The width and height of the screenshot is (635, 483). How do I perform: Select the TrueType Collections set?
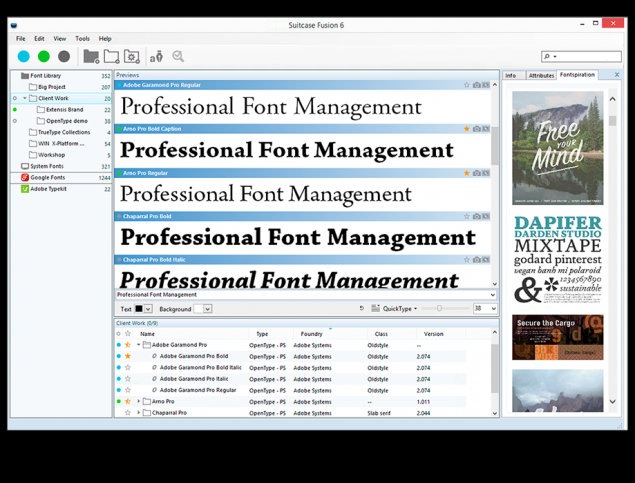tap(64, 132)
